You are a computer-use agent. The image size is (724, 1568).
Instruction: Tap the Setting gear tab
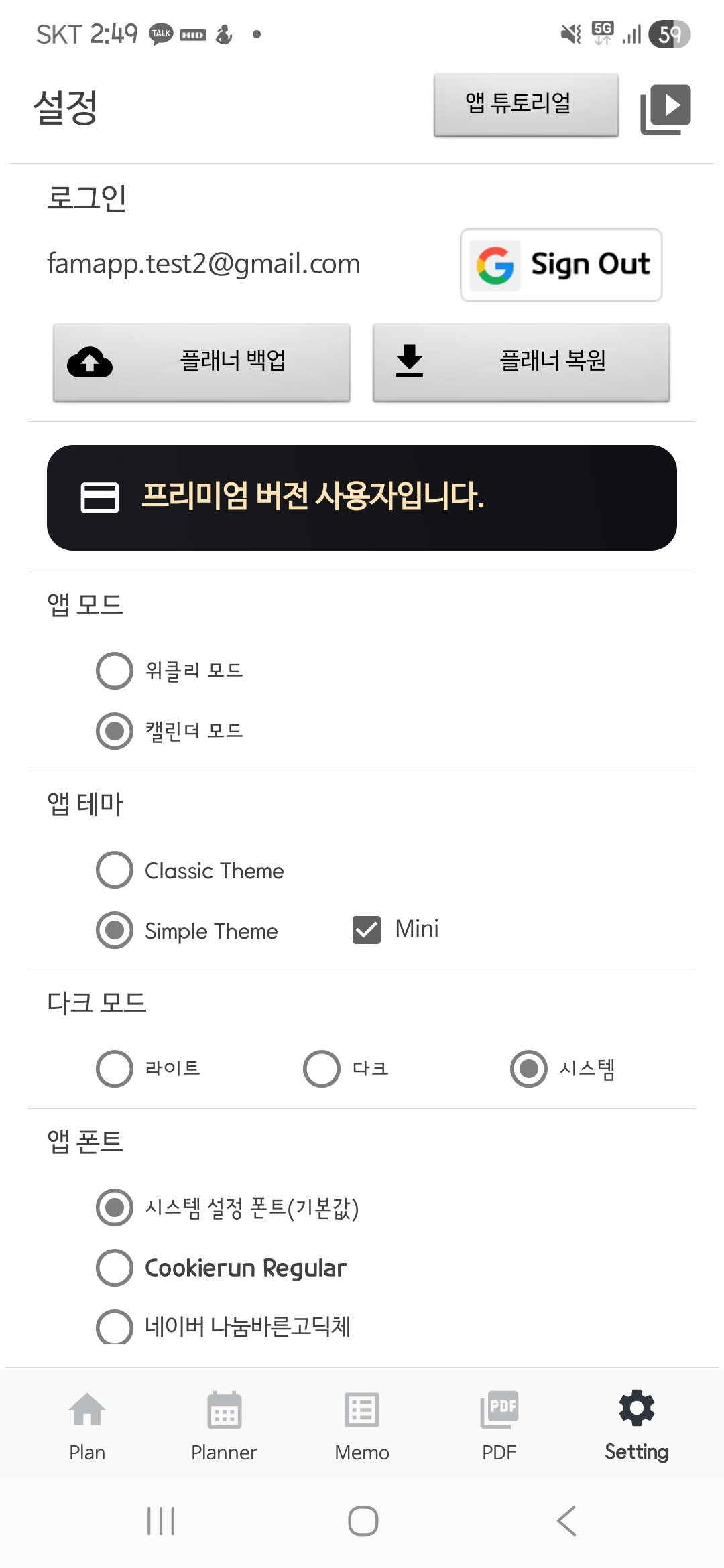click(636, 1425)
